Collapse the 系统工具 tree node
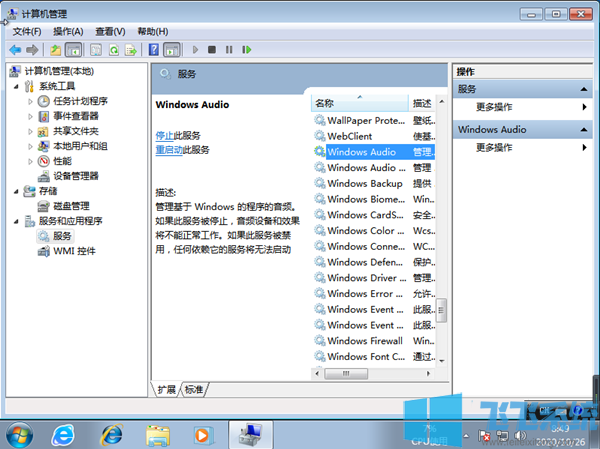 pos(16,87)
